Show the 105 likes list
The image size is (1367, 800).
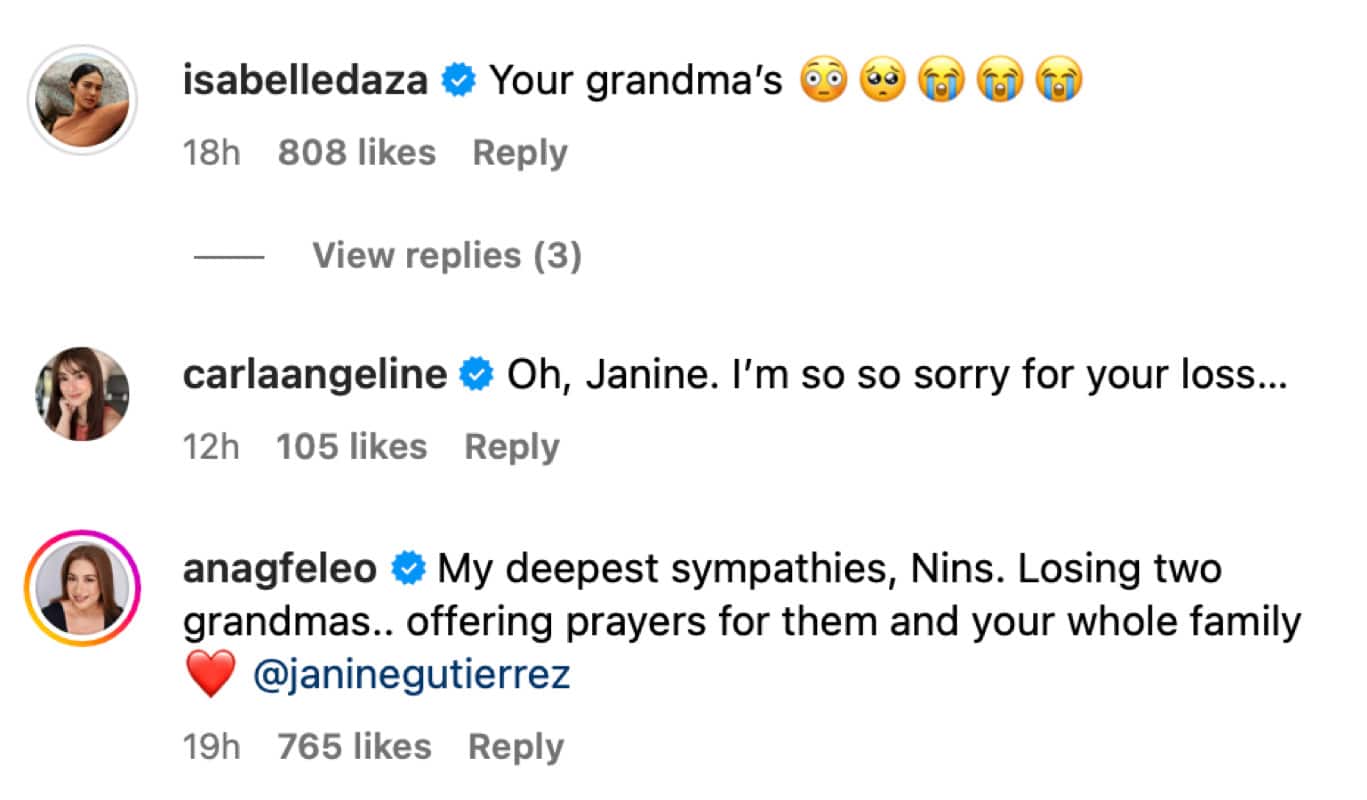click(352, 447)
